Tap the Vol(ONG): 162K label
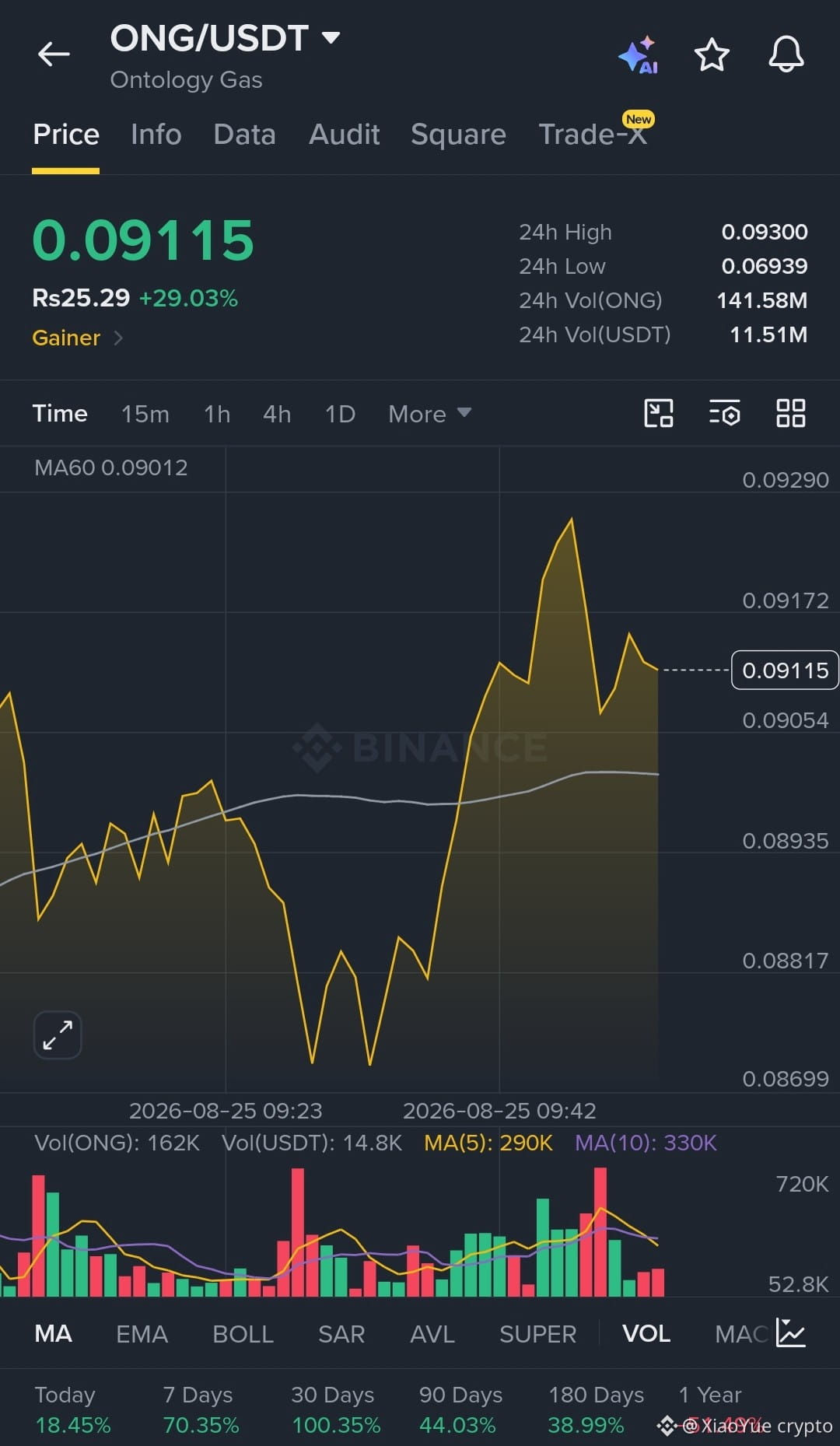Image resolution: width=840 pixels, height=1446 pixels. [x=117, y=1143]
